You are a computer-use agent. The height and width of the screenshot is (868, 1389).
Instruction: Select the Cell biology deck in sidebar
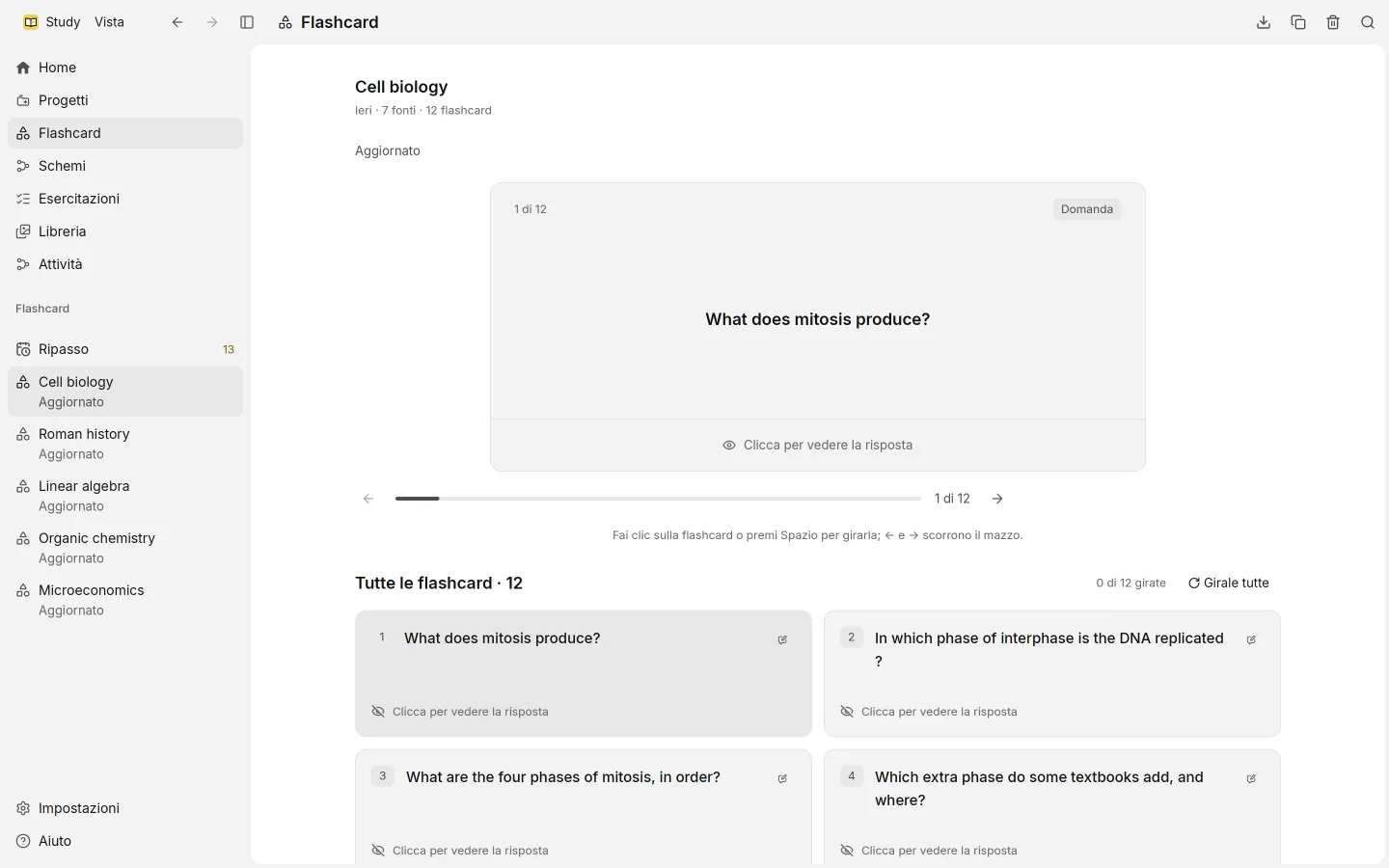125,392
